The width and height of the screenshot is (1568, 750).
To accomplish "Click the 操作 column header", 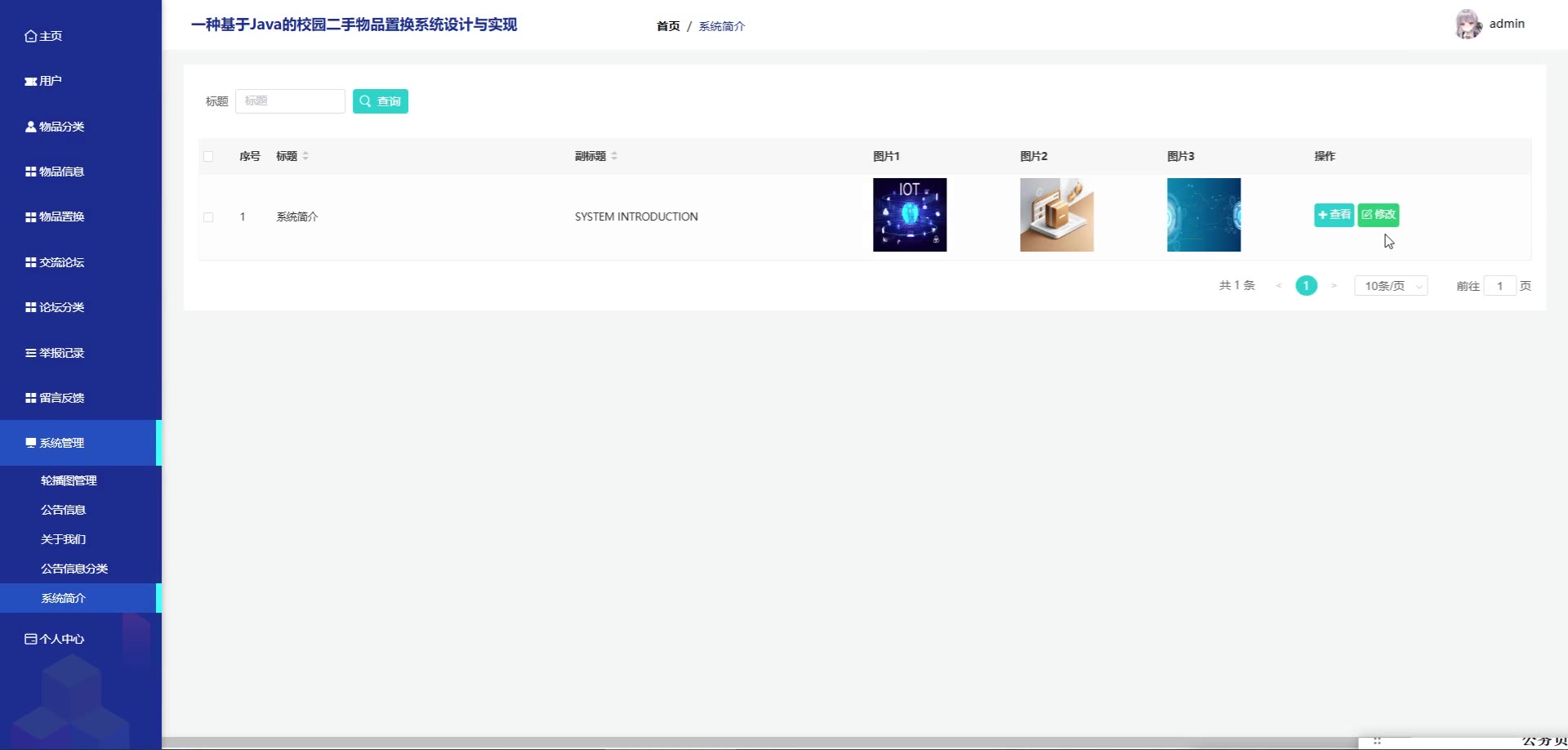I will point(1325,156).
